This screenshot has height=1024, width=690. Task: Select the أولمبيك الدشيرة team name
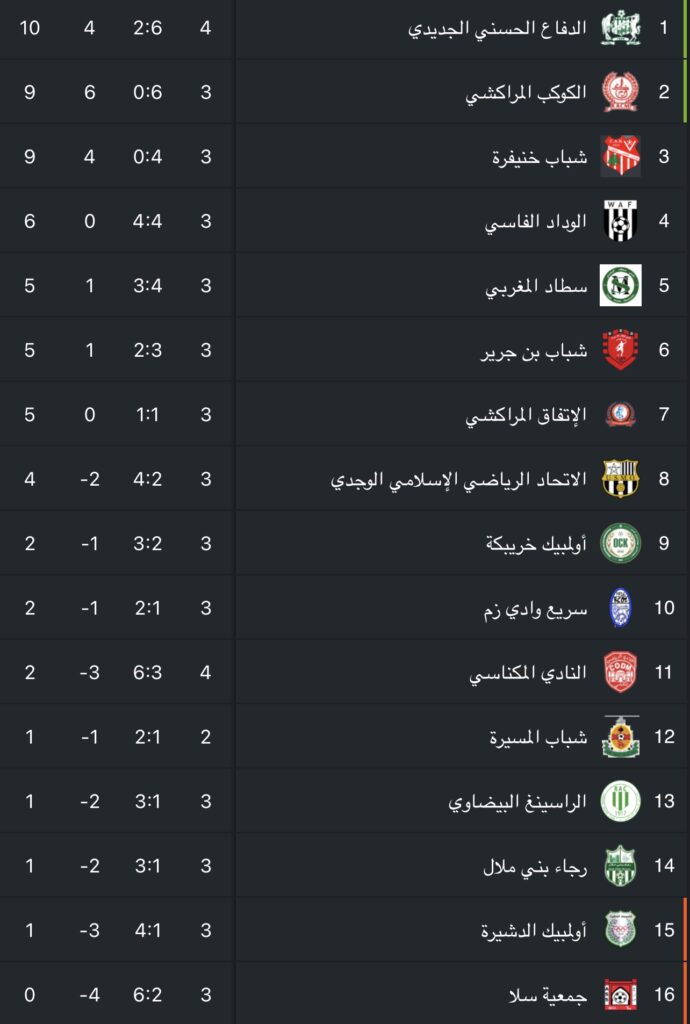(533, 931)
